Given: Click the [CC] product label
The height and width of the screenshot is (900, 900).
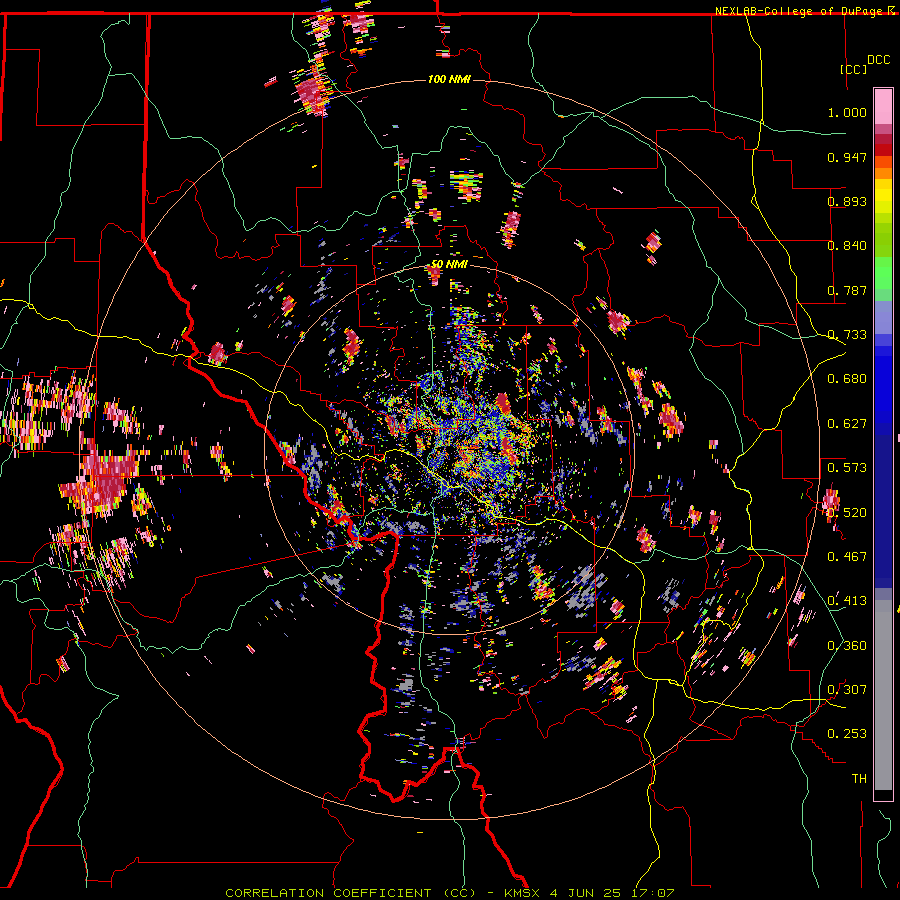Looking at the screenshot, I should (853, 69).
